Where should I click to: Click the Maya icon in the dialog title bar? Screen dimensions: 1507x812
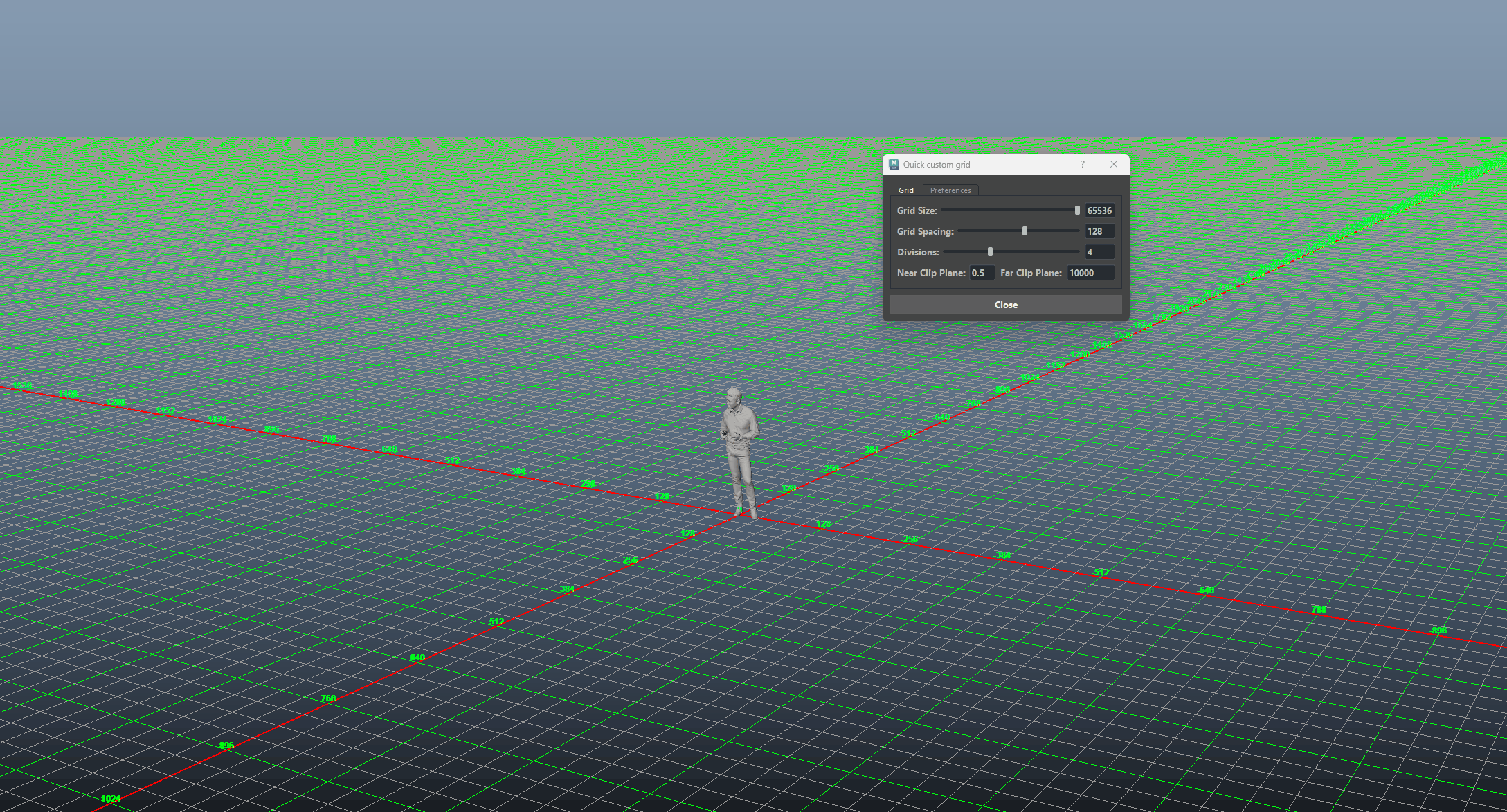[894, 164]
